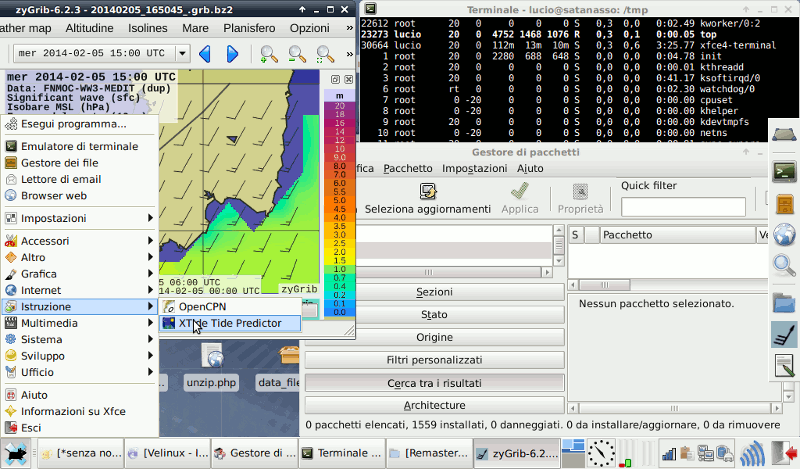This screenshot has width=800, height=469.
Task: Expand the Sviluppo submenu
Action: 79,356
